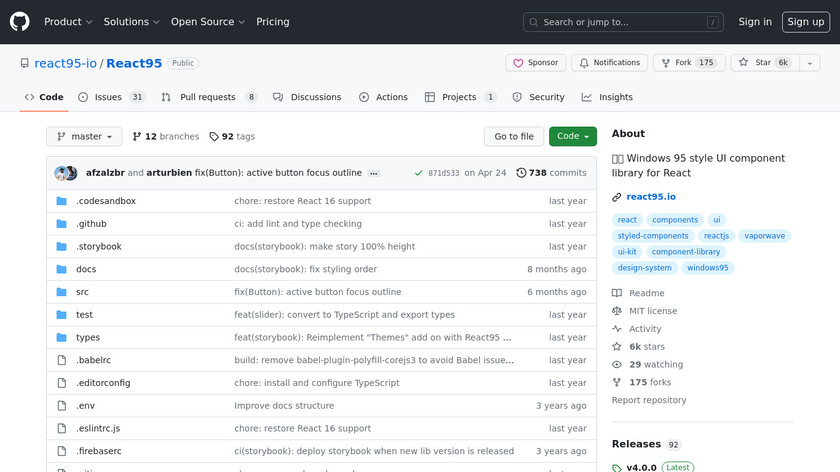Viewport: 840px width, 472px height.
Task: Click the afzalzbr author avatar
Action: (x=62, y=173)
